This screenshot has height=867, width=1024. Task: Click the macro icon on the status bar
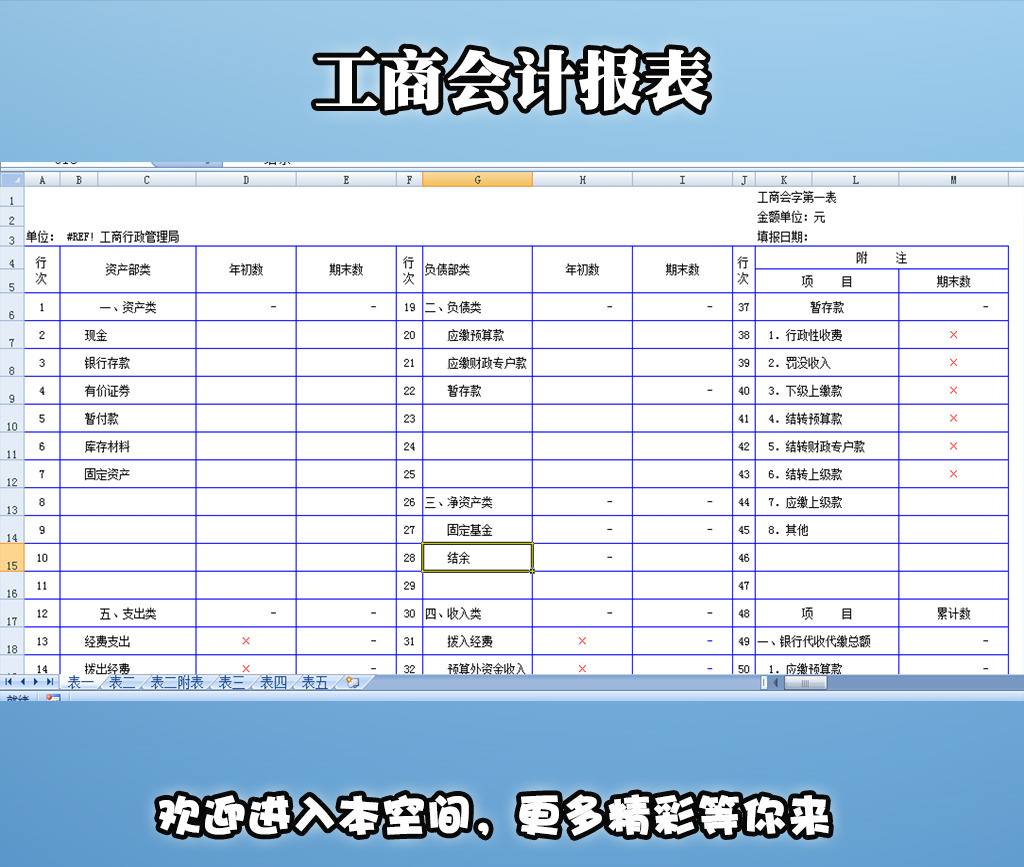click(x=51, y=697)
